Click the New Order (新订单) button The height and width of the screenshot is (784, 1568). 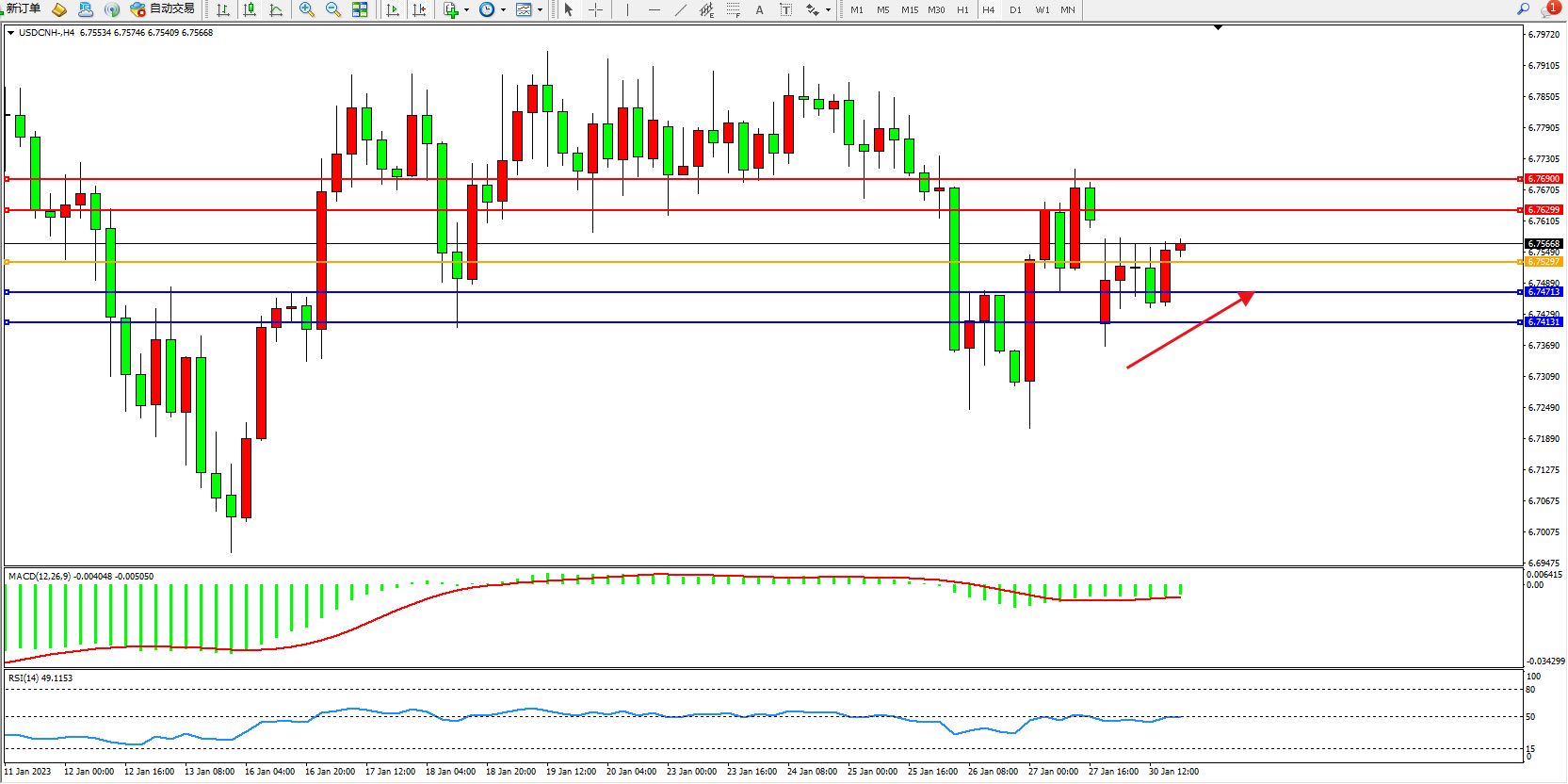[24, 9]
